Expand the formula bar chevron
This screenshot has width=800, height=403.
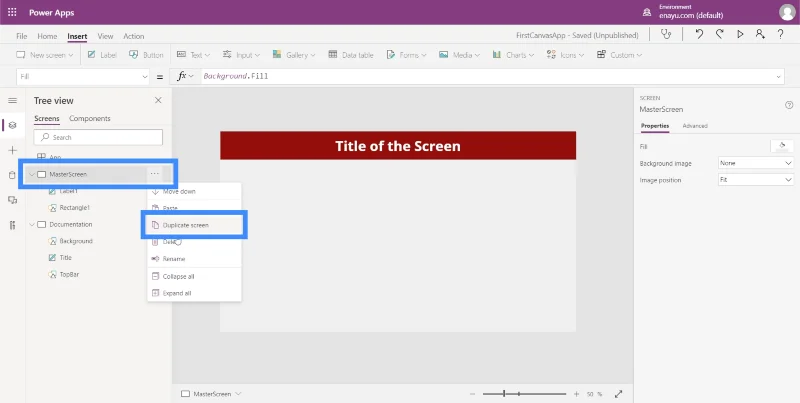(779, 77)
